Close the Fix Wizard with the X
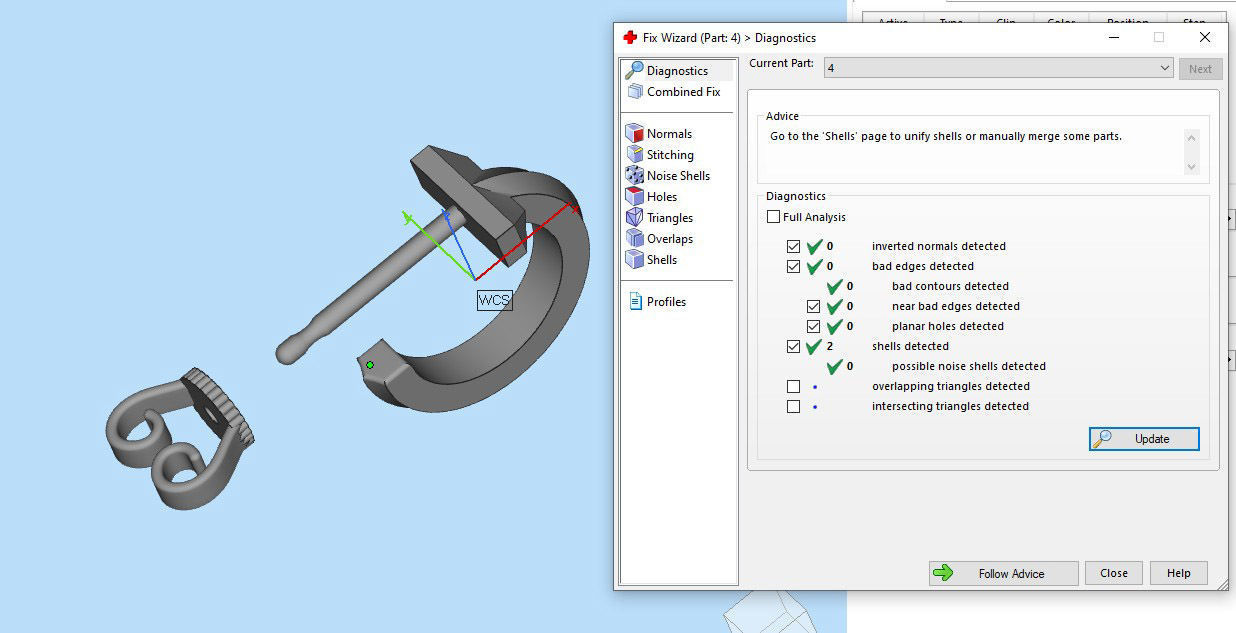Viewport: 1236px width, 633px height. 1205,37
